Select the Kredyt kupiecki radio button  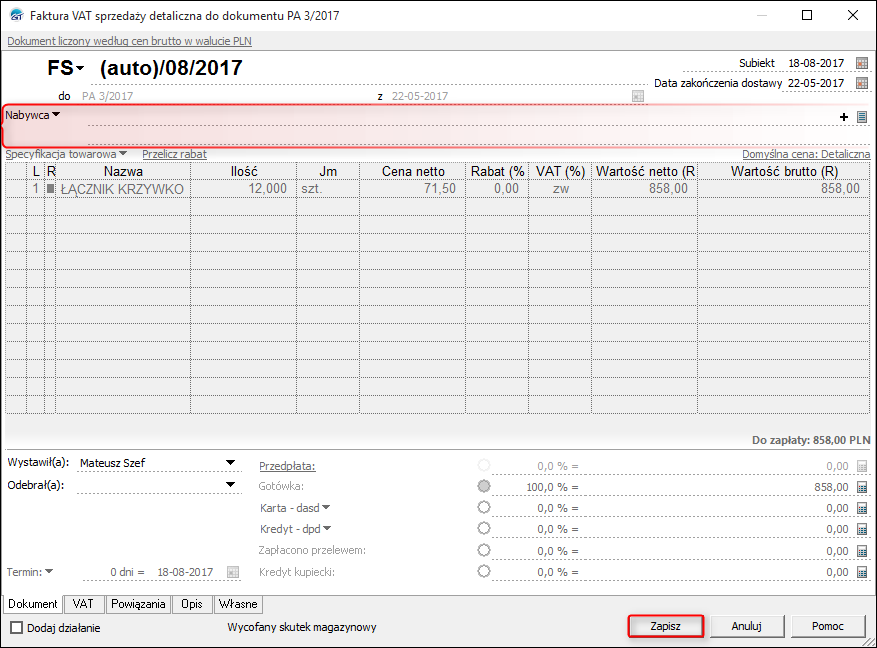(484, 571)
